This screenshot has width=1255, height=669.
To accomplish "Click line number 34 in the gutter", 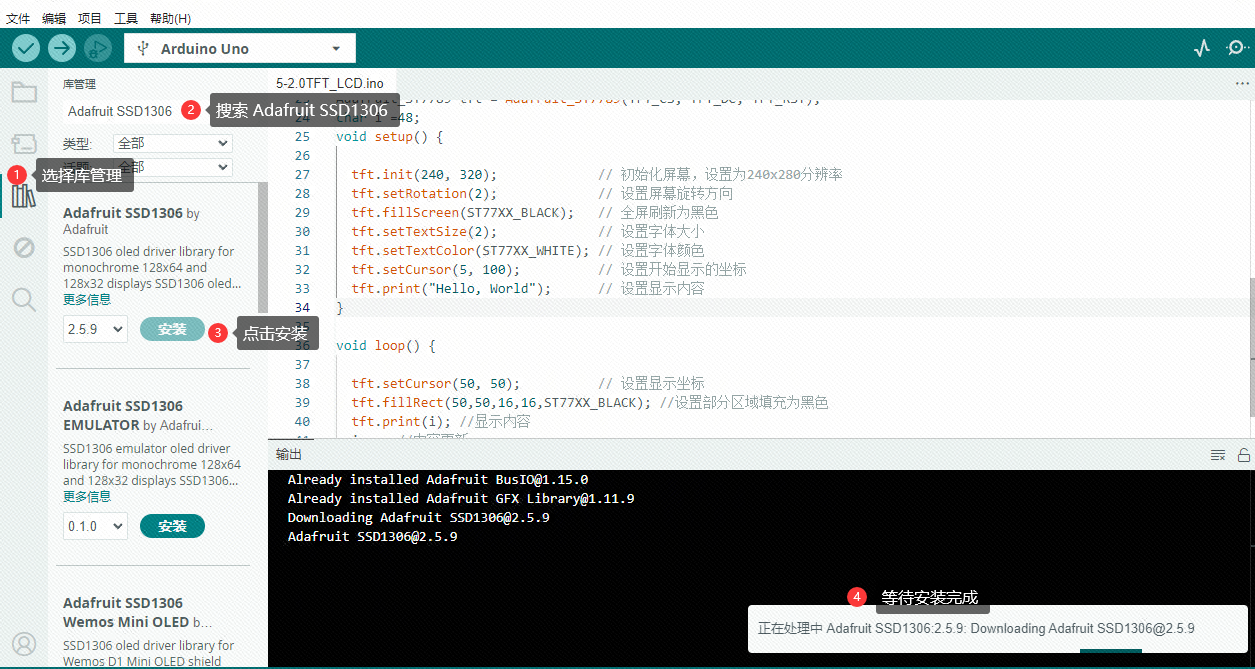I will click(x=302, y=307).
